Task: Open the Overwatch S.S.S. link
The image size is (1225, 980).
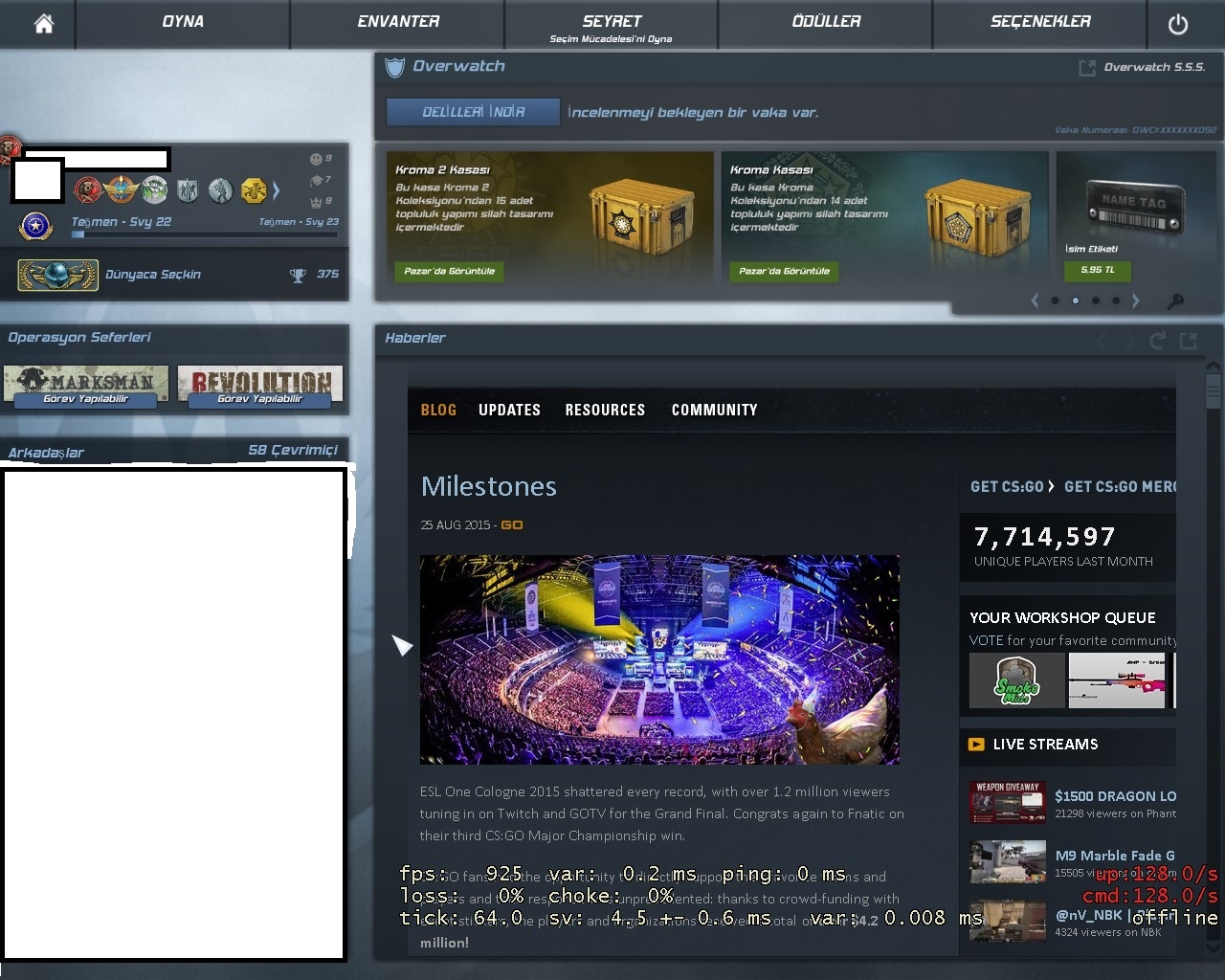Action: click(x=1154, y=67)
